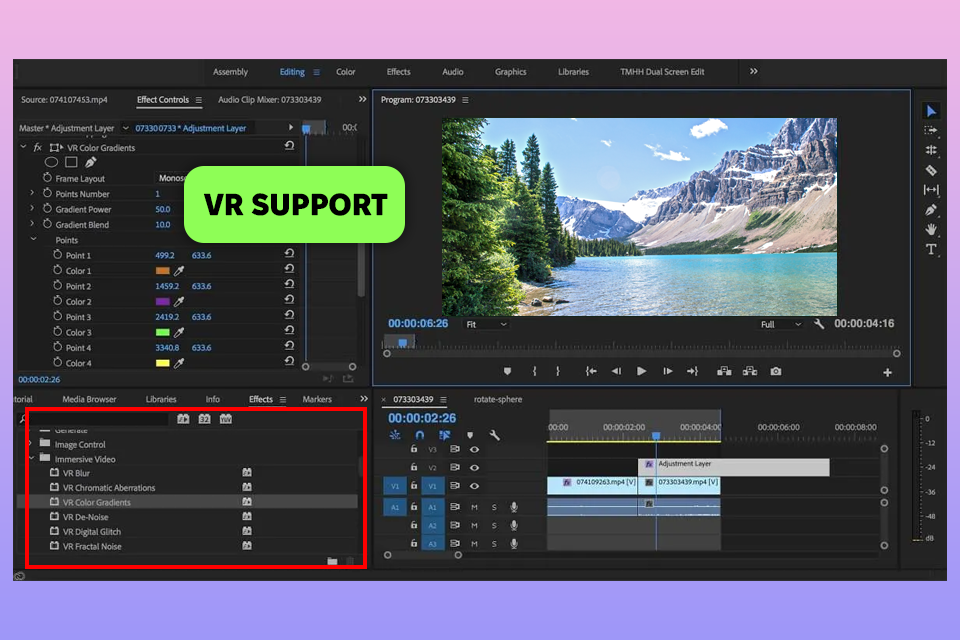Expand the Image Control folder
Viewport: 960px width, 640px height.
(30, 443)
